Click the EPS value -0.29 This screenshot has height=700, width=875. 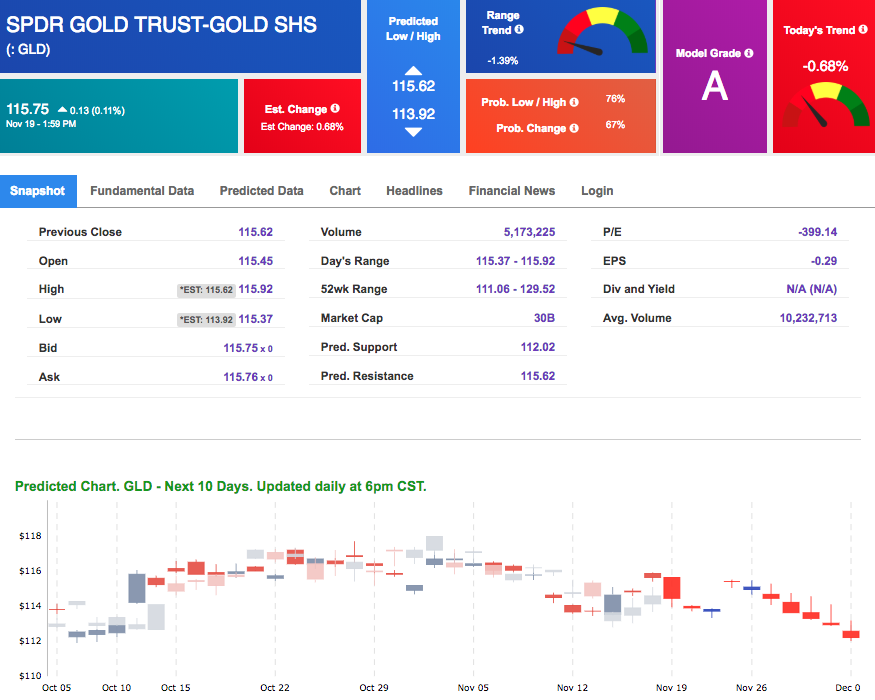[824, 261]
